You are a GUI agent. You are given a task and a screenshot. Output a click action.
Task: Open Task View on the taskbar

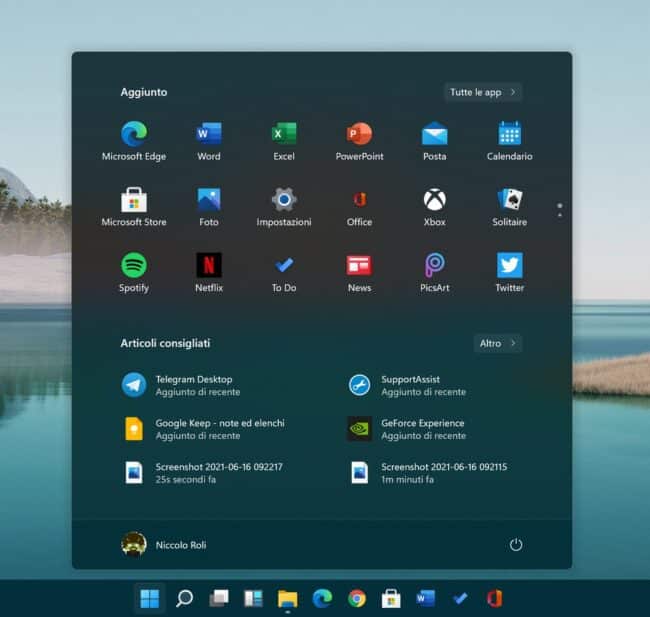click(x=219, y=598)
